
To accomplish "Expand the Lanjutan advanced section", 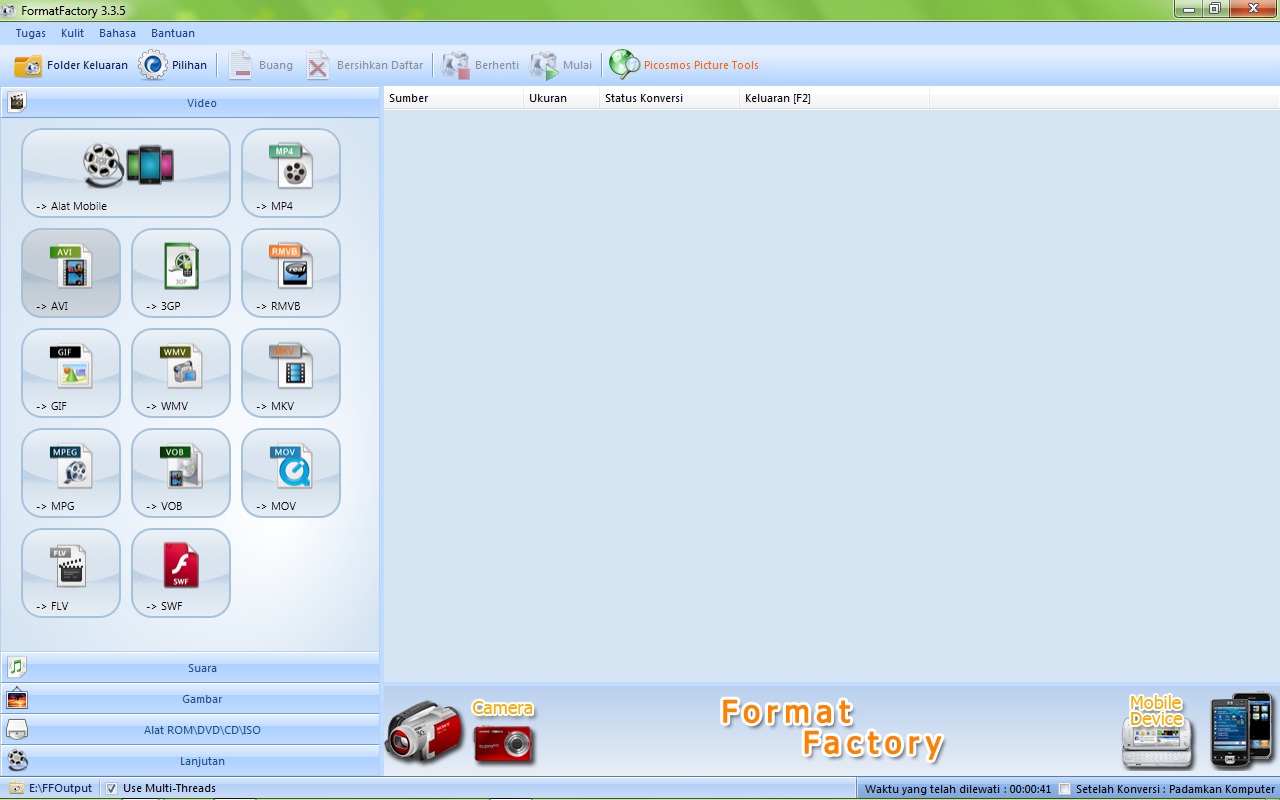I will tap(190, 761).
